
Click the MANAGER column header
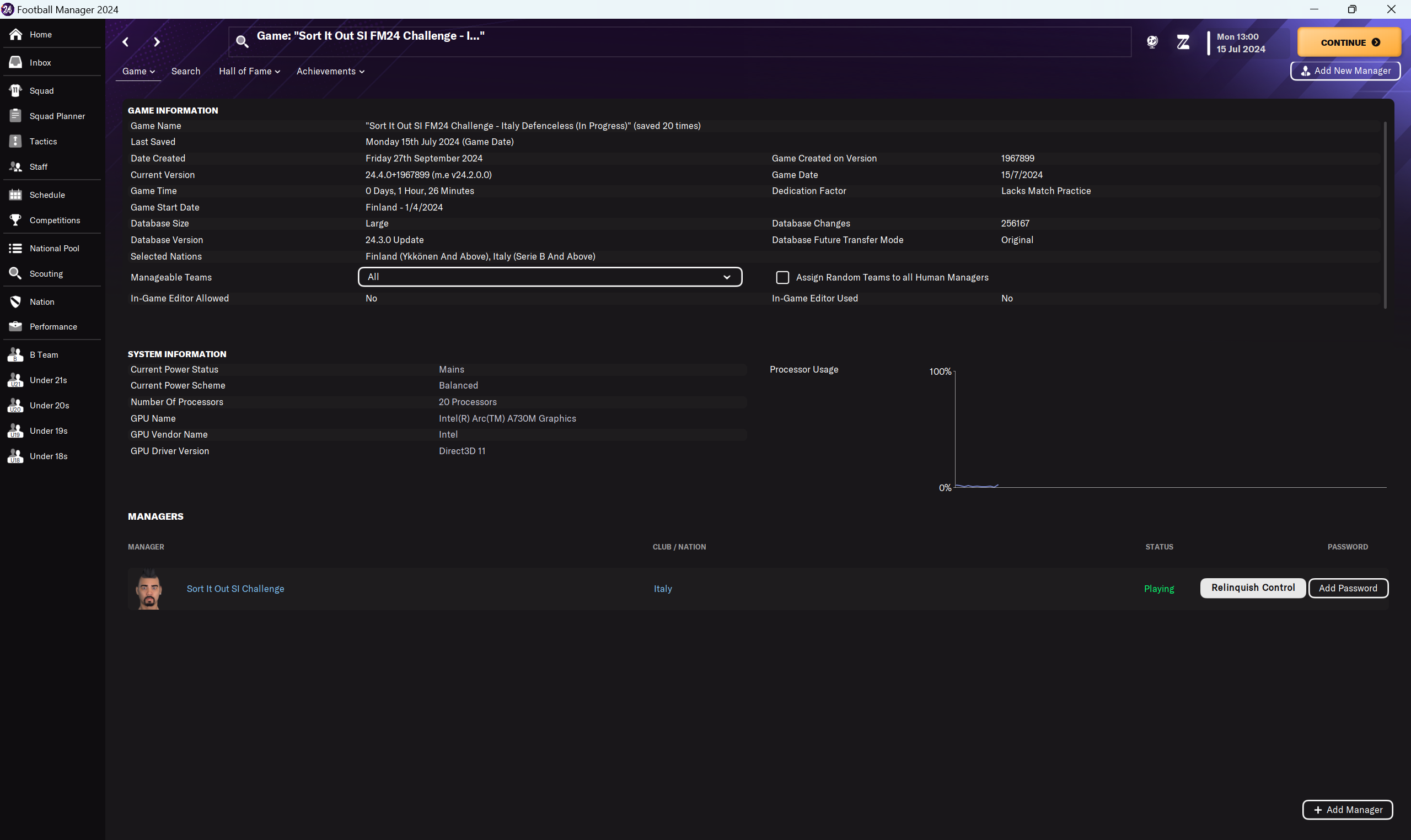pyautogui.click(x=146, y=547)
